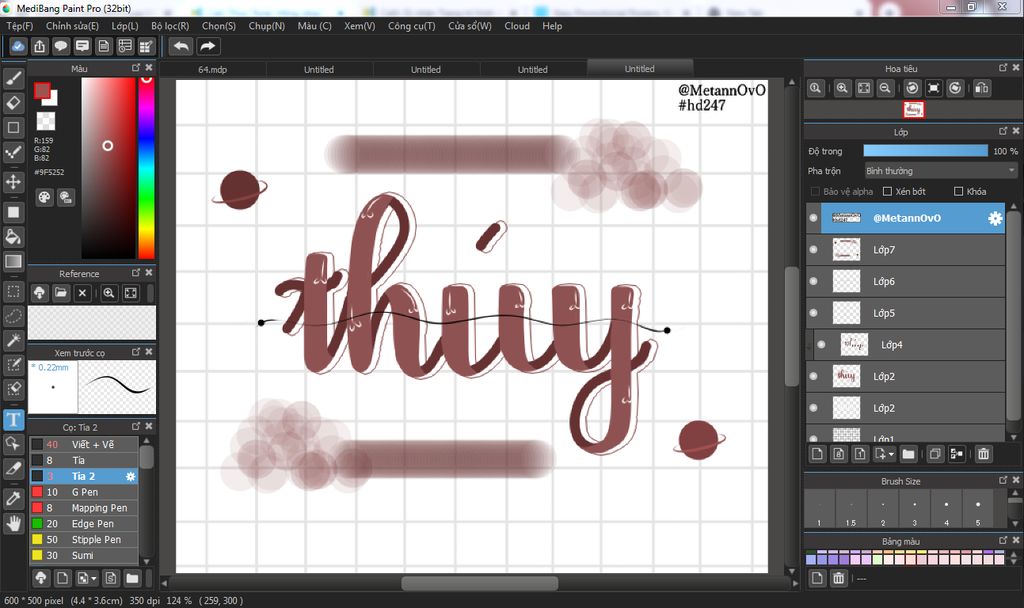The image size is (1024, 608).
Task: Select the Stipple Pen brush
Action: [84, 539]
